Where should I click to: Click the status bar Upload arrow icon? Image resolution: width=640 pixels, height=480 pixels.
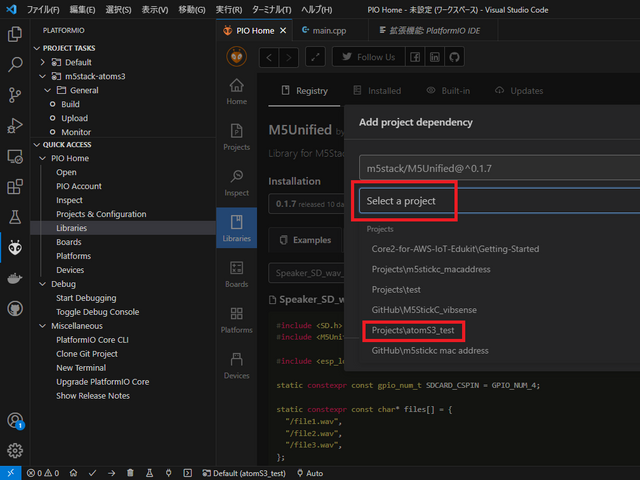tap(111, 473)
